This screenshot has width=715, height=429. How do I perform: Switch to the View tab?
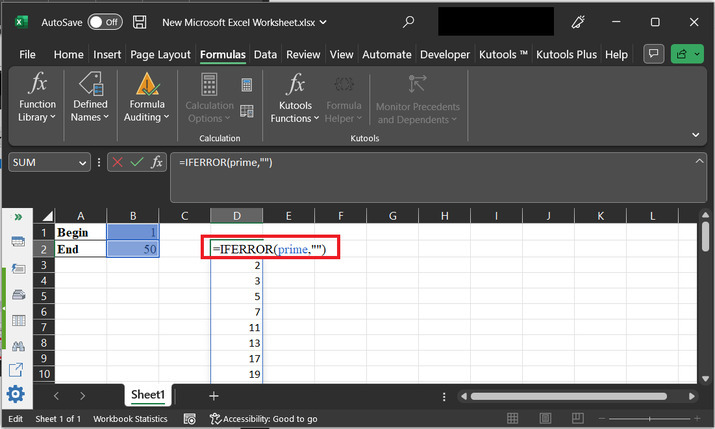click(x=341, y=55)
